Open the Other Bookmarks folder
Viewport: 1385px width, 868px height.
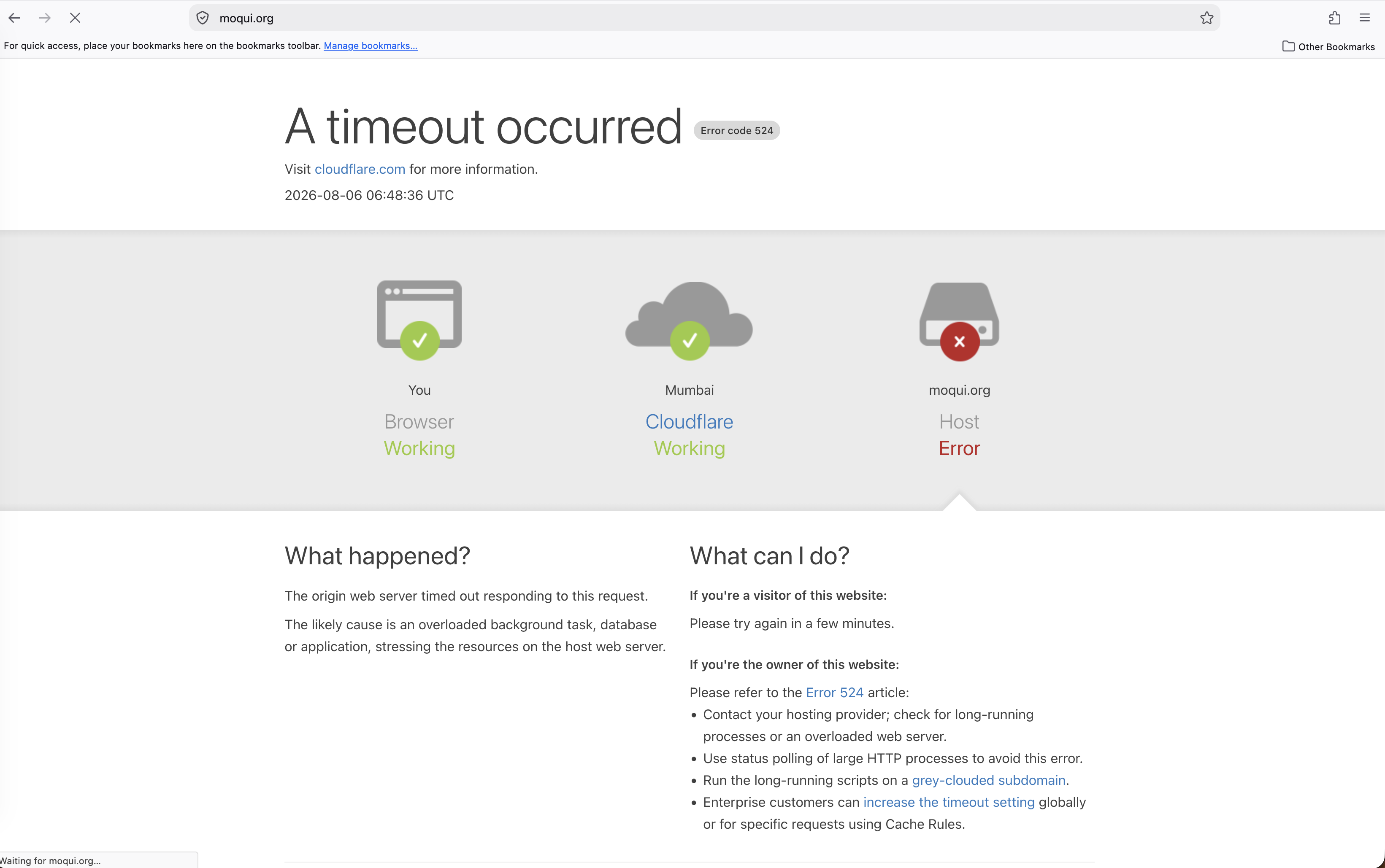(1328, 46)
